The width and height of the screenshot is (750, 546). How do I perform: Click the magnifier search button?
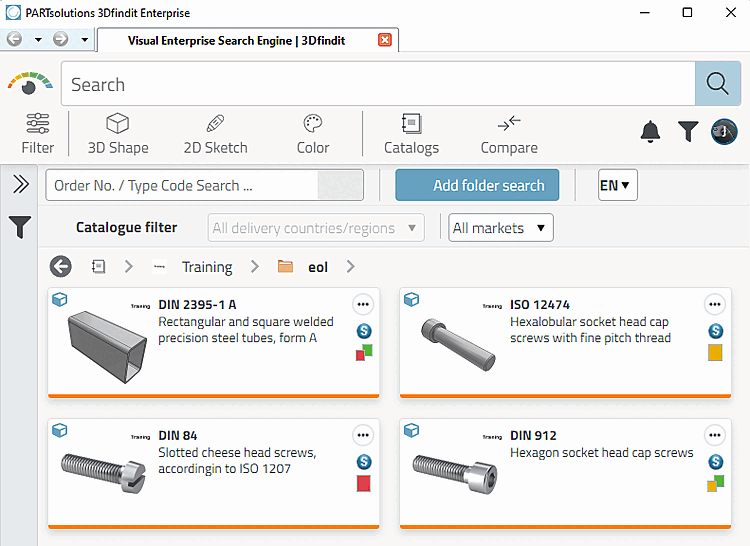(717, 84)
